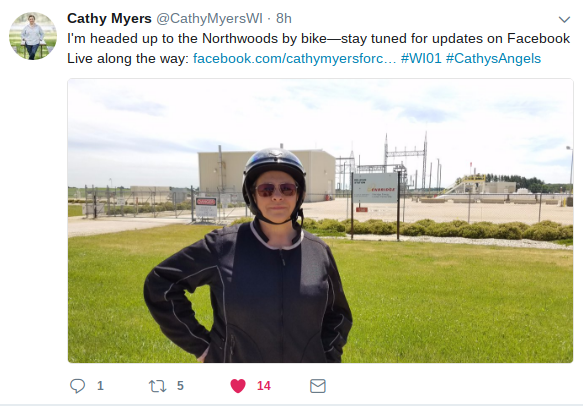583x407 pixels.
Task: Click the Enbridge sign in the photo
Action: pos(375,188)
